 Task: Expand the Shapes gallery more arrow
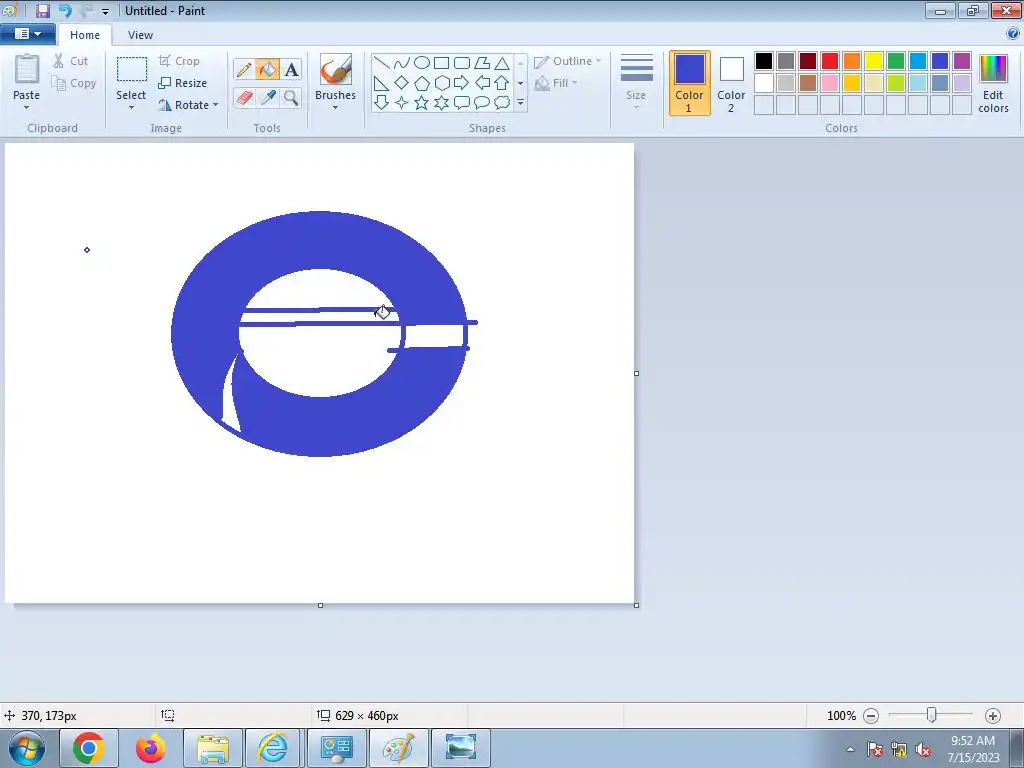pyautogui.click(x=520, y=103)
